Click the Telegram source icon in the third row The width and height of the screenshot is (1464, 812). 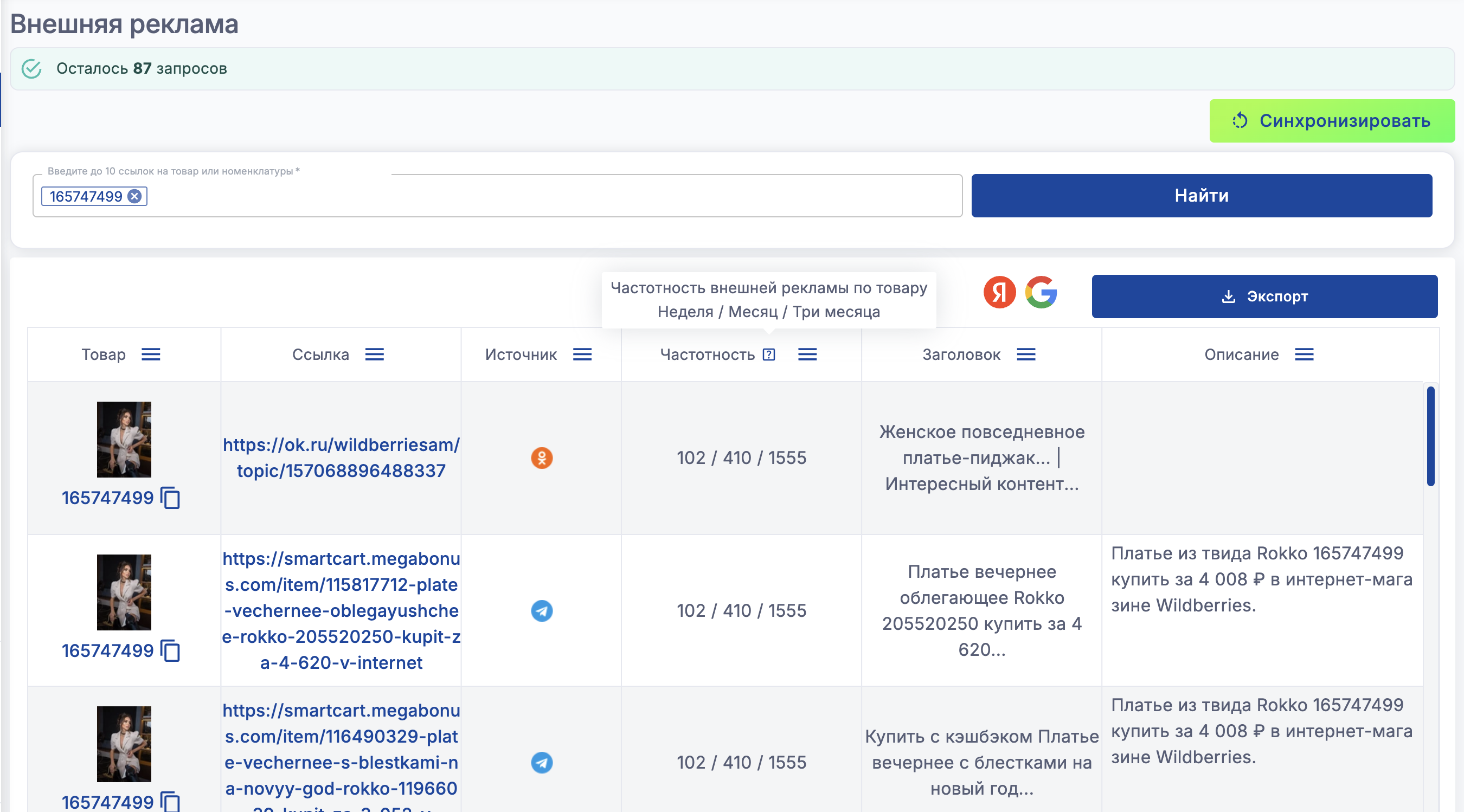542,763
